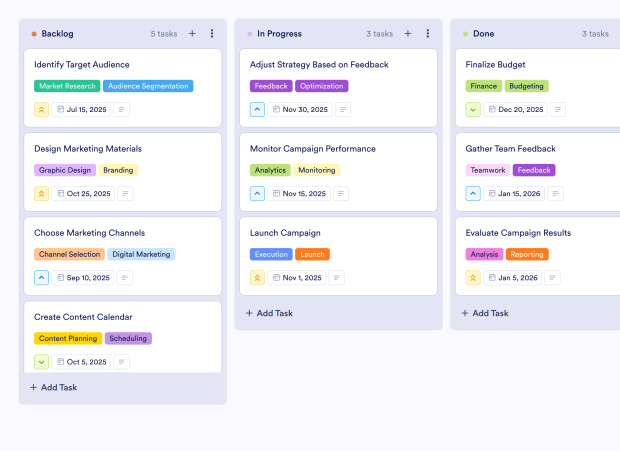This screenshot has height=451, width=620.
Task: Click priority icon on Evaluate Campaign Results
Action: (474, 278)
